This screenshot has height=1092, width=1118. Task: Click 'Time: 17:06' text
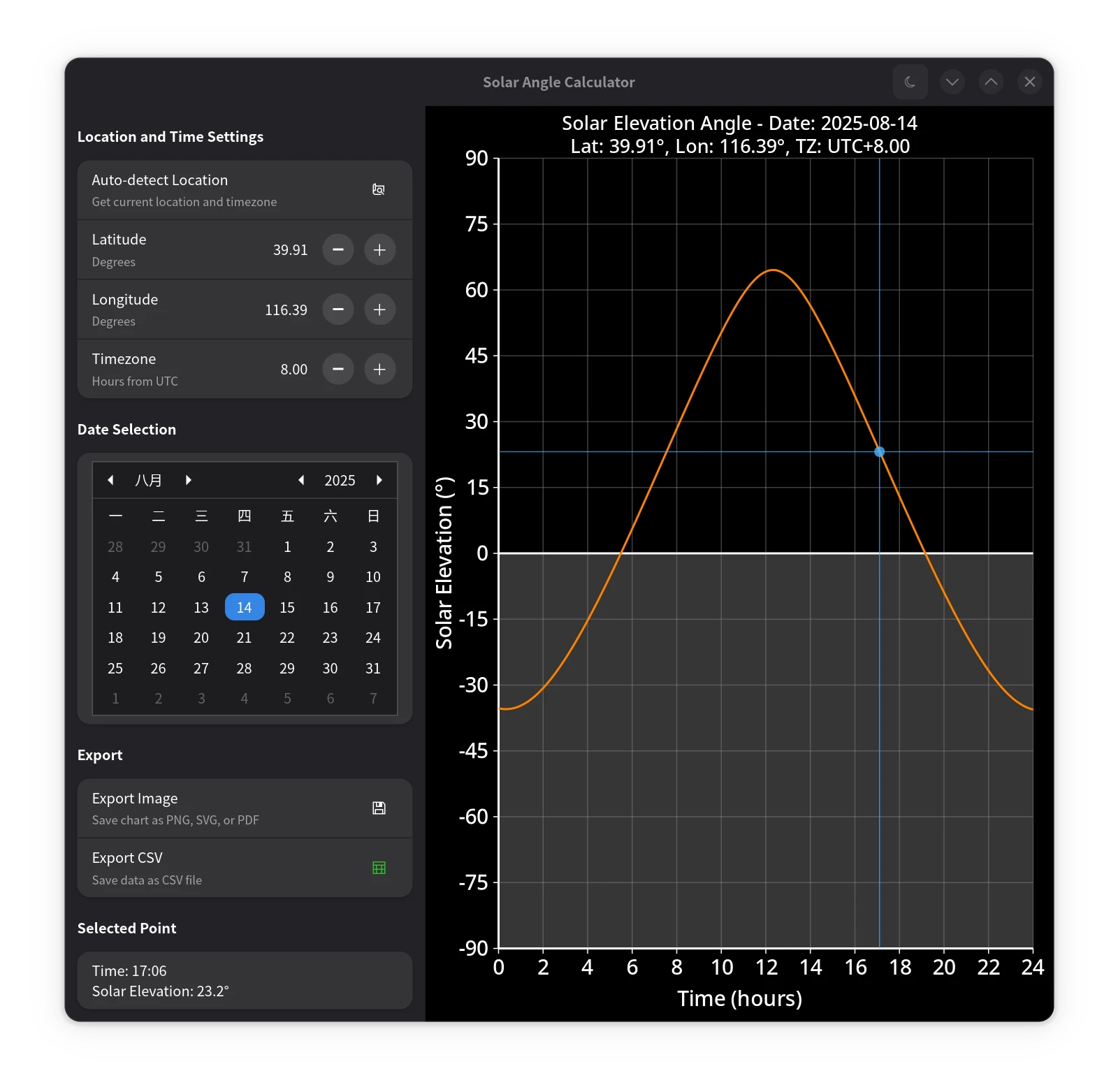coord(129,971)
